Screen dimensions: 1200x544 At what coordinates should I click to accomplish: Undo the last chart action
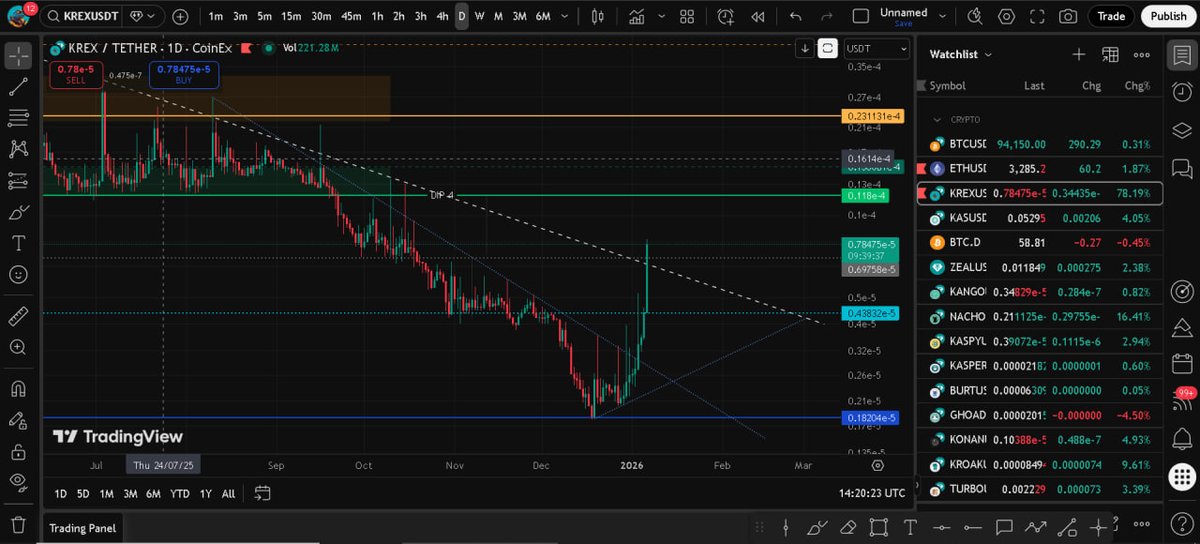(796, 16)
